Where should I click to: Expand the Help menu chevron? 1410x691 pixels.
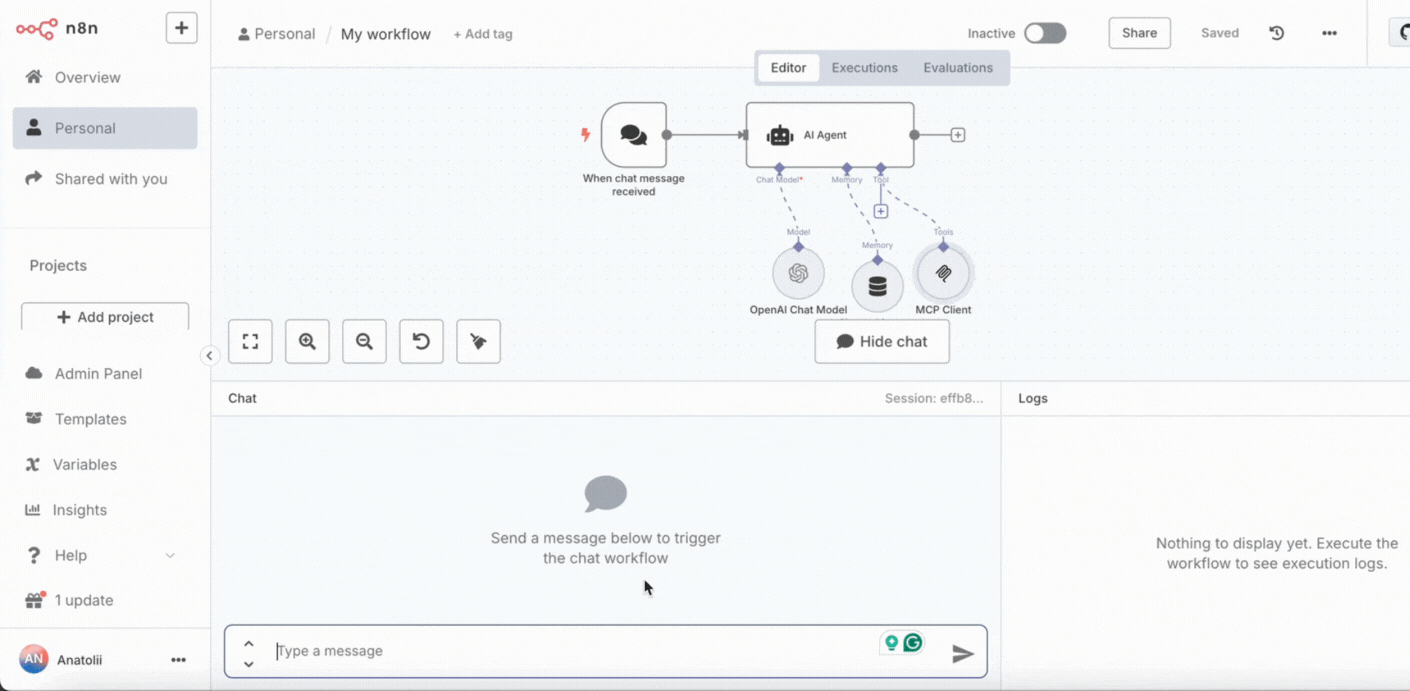170,555
